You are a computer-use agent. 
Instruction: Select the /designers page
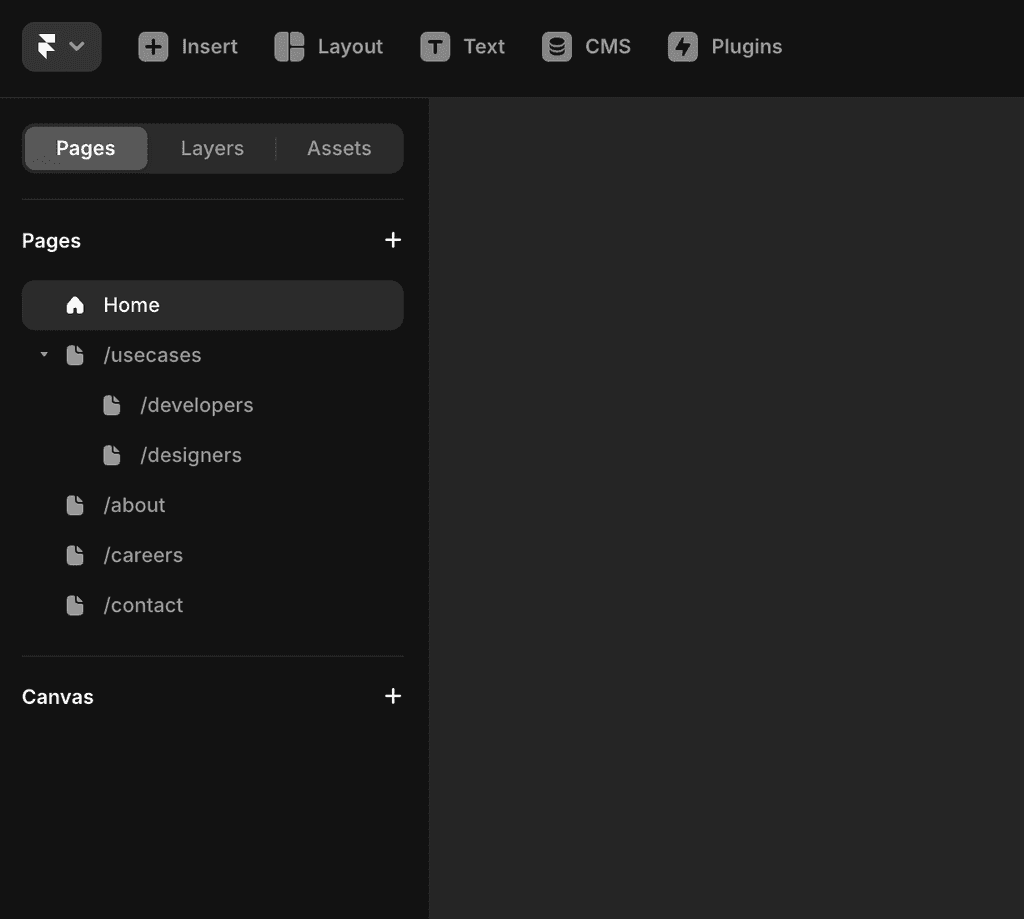(191, 455)
